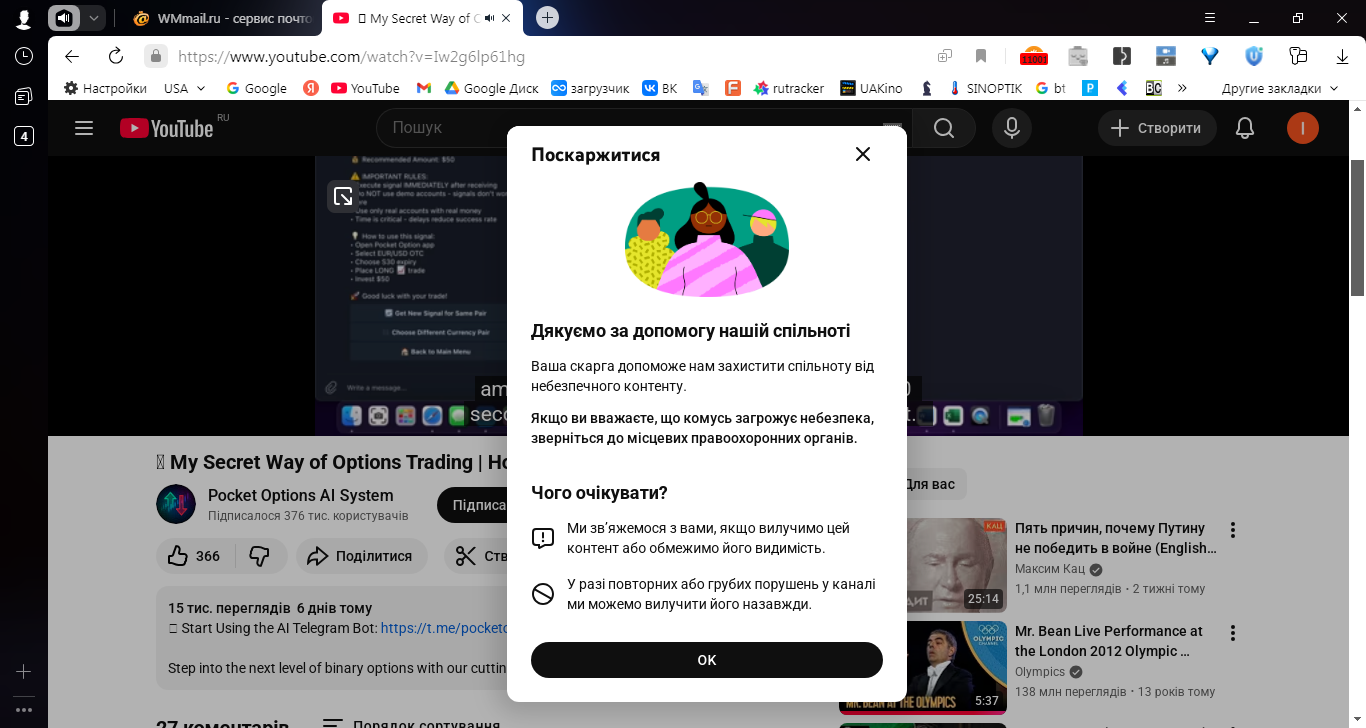Expand the Другие закладки folder
The width and height of the screenshot is (1366, 728).
pyautogui.click(x=1280, y=88)
